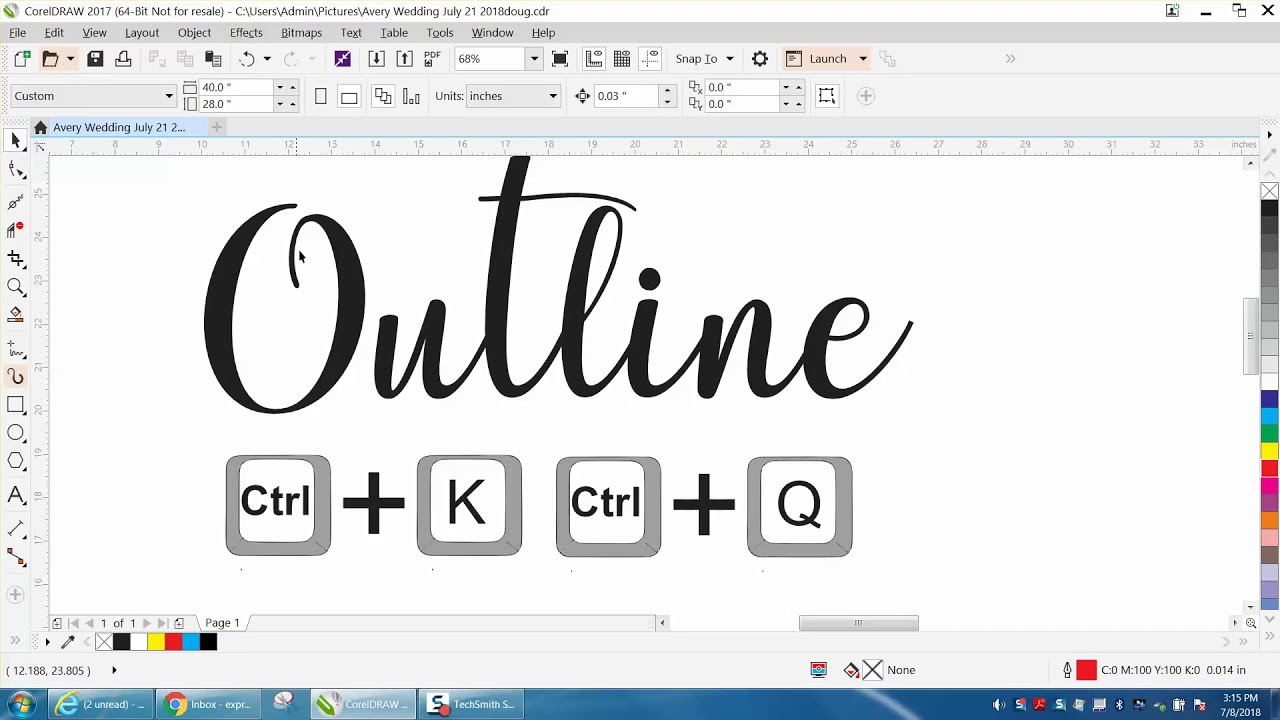Open the Bitmaps menu

(301, 33)
